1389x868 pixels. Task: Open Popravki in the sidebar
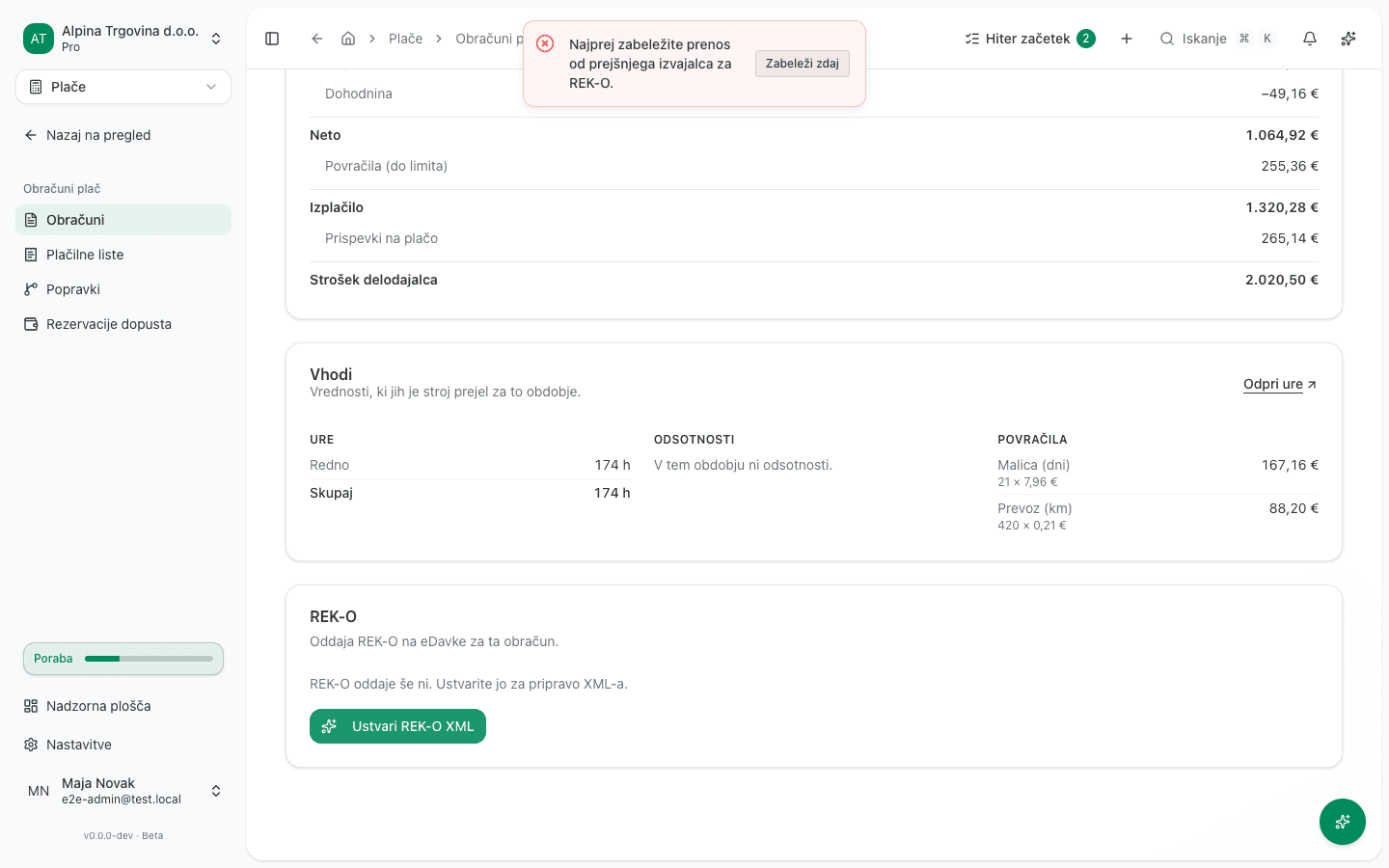[x=123, y=289]
